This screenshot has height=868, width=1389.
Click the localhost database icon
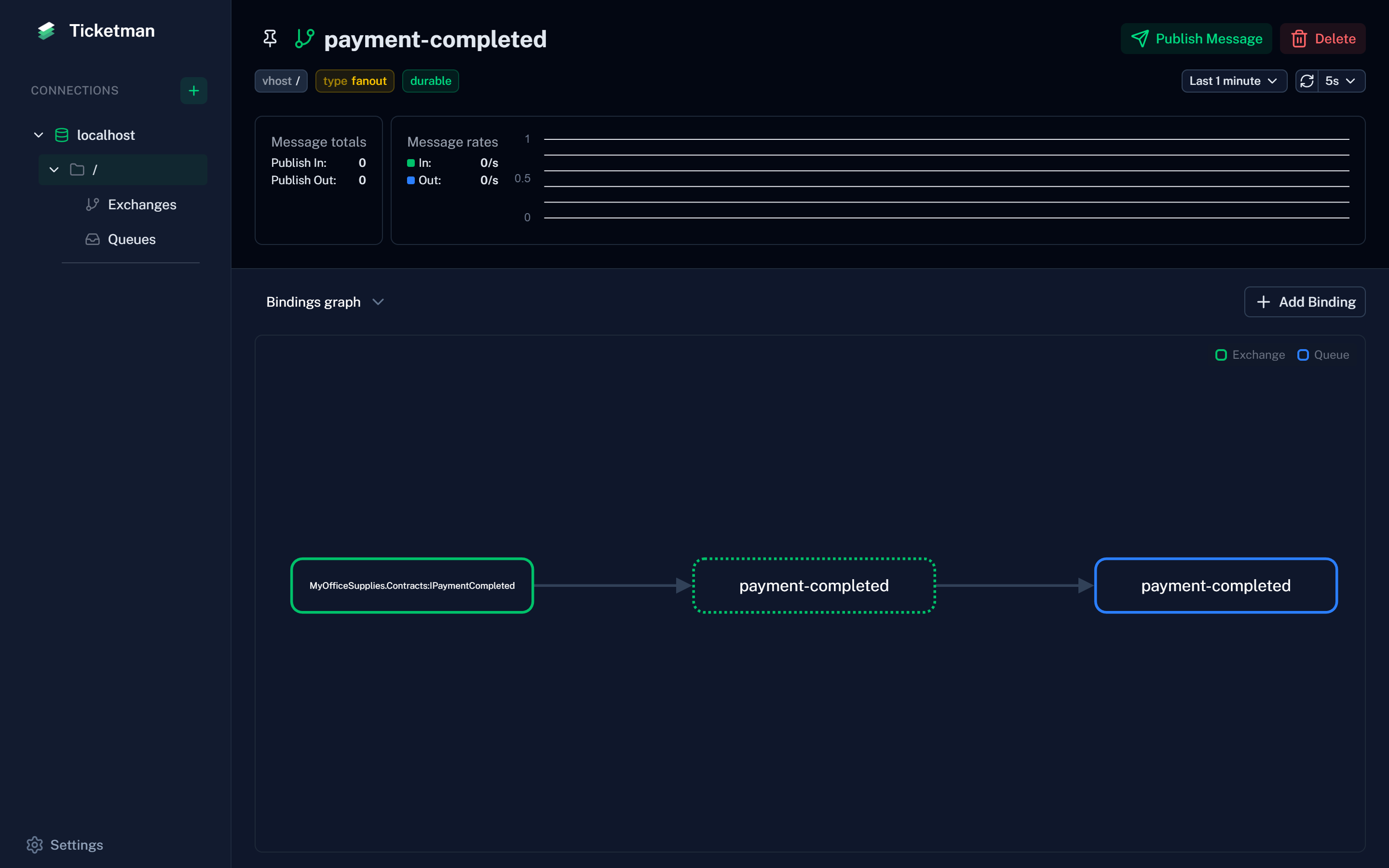(61, 135)
